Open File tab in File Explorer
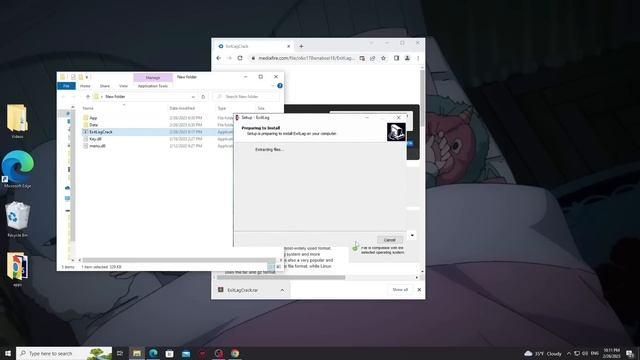The image size is (640, 360). (66, 86)
